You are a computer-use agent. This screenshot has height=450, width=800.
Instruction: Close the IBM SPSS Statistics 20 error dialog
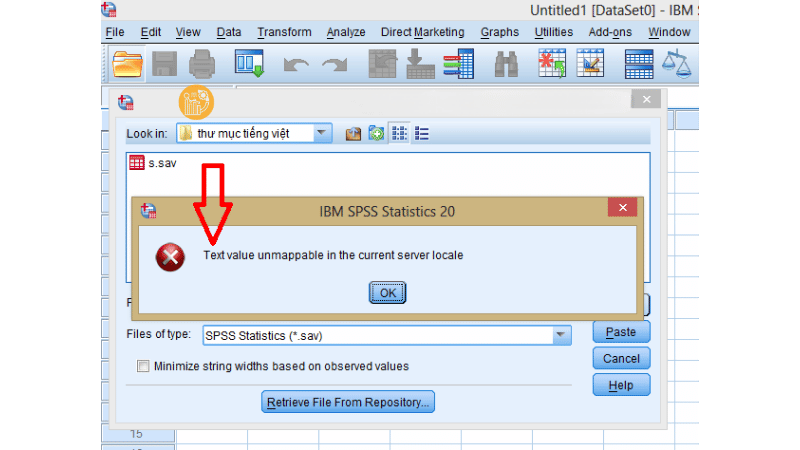click(x=622, y=208)
